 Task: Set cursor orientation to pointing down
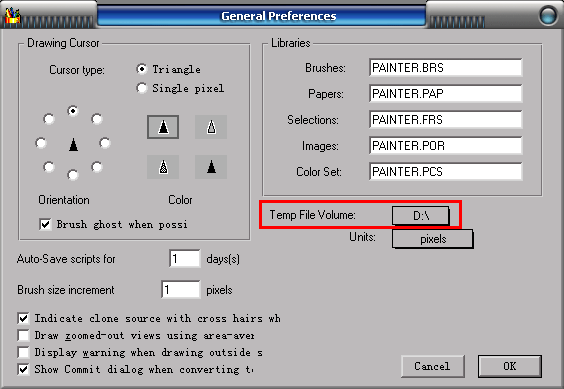[x=73, y=175]
